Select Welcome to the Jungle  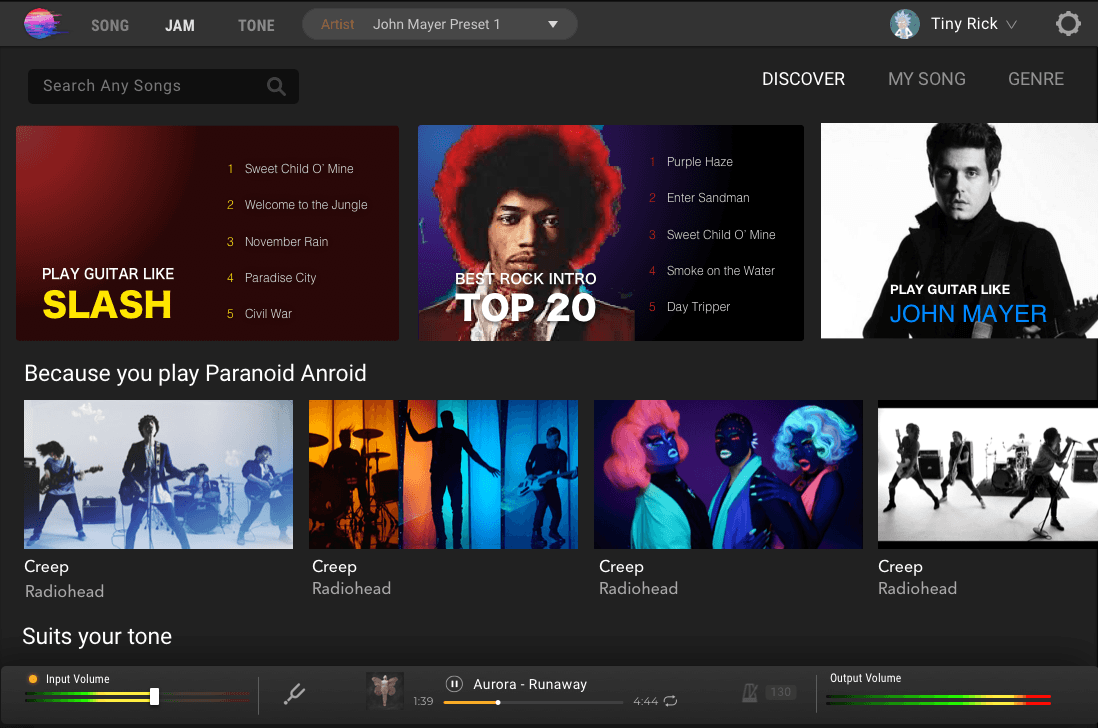coord(305,204)
